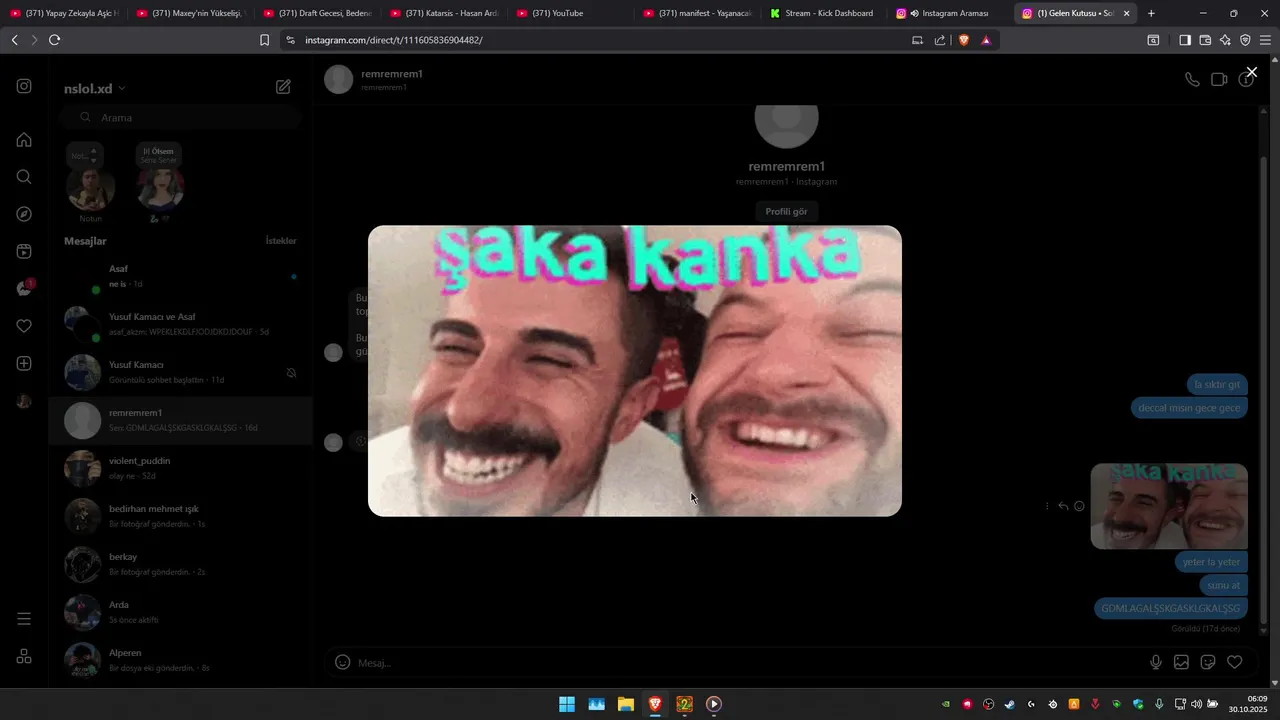The image size is (1280, 720).
Task: Click the 'deccal misin gece gece' message bubble
Action: [x=1189, y=408]
